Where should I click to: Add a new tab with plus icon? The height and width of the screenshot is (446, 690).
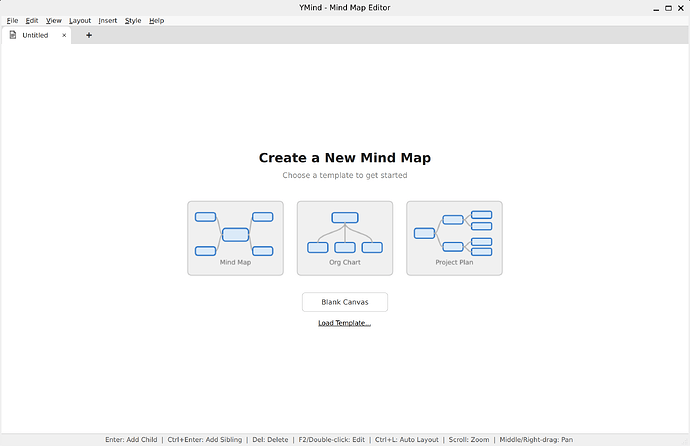(x=88, y=35)
